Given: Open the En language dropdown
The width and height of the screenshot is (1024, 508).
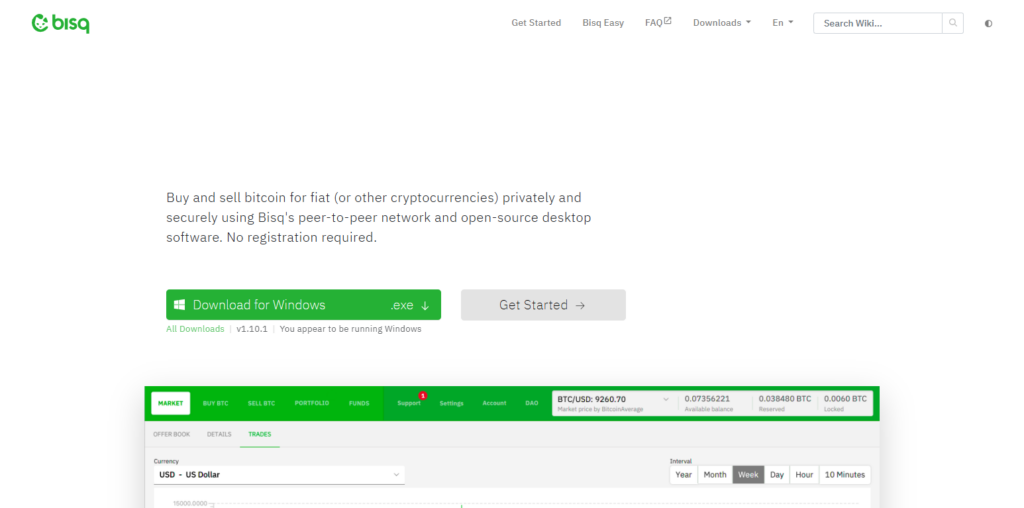Looking at the screenshot, I should tap(782, 23).
